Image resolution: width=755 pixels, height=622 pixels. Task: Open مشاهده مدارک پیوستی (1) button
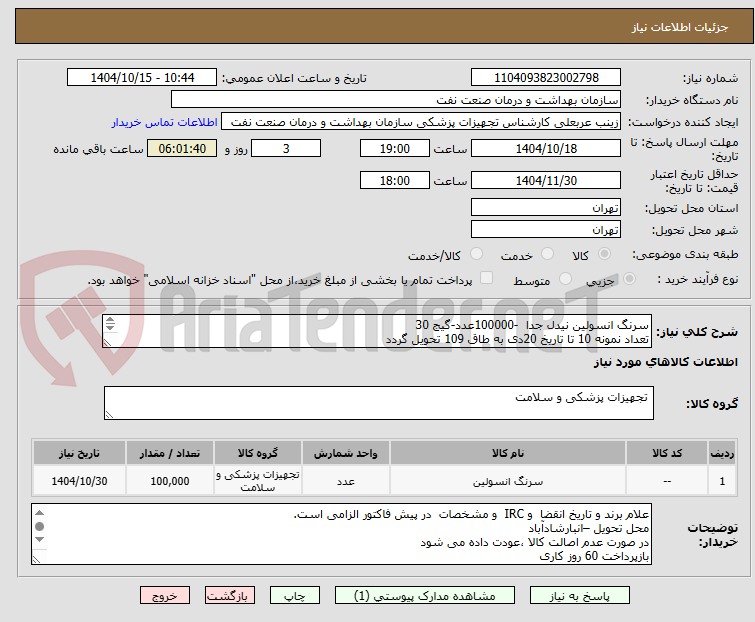click(x=425, y=596)
